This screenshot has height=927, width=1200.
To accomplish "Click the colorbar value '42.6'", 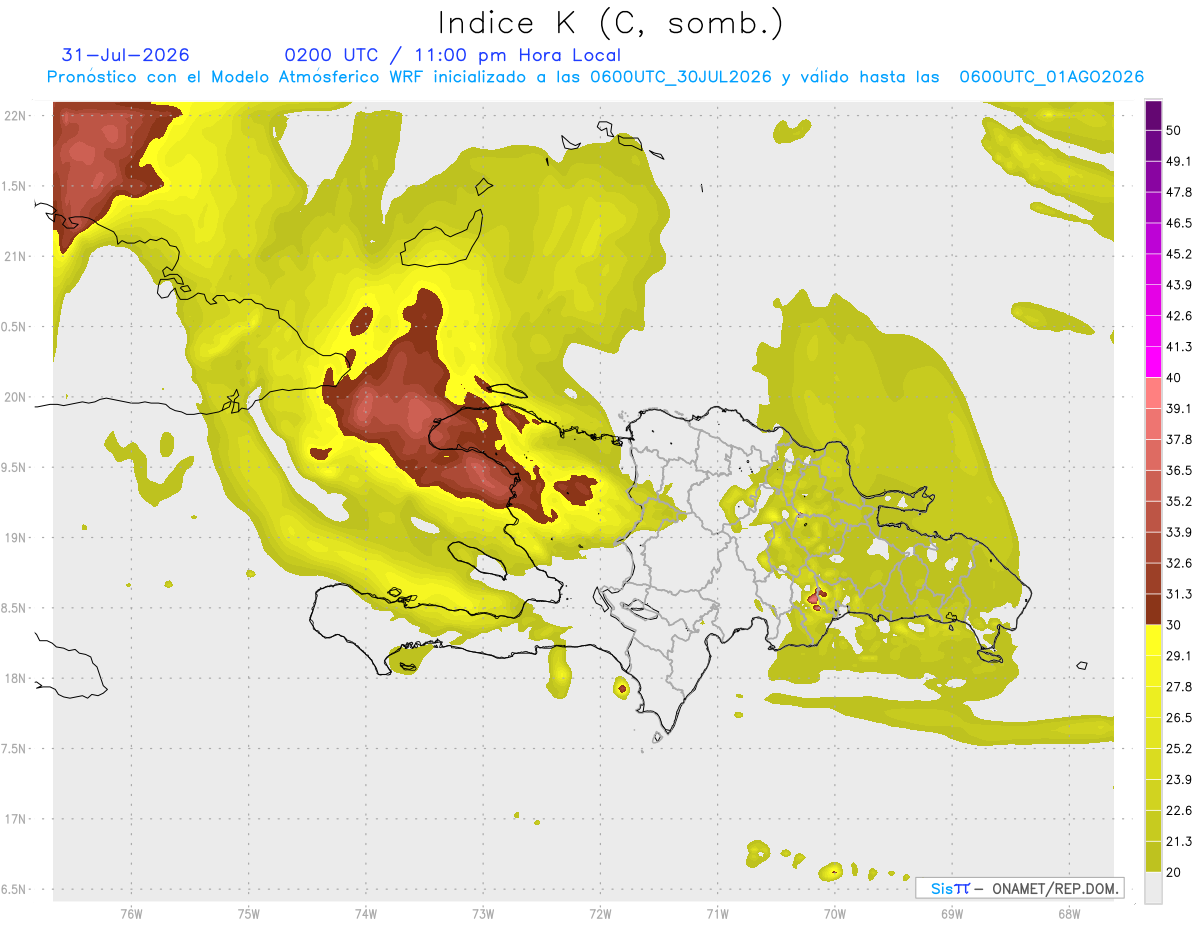I will 1179,316.
